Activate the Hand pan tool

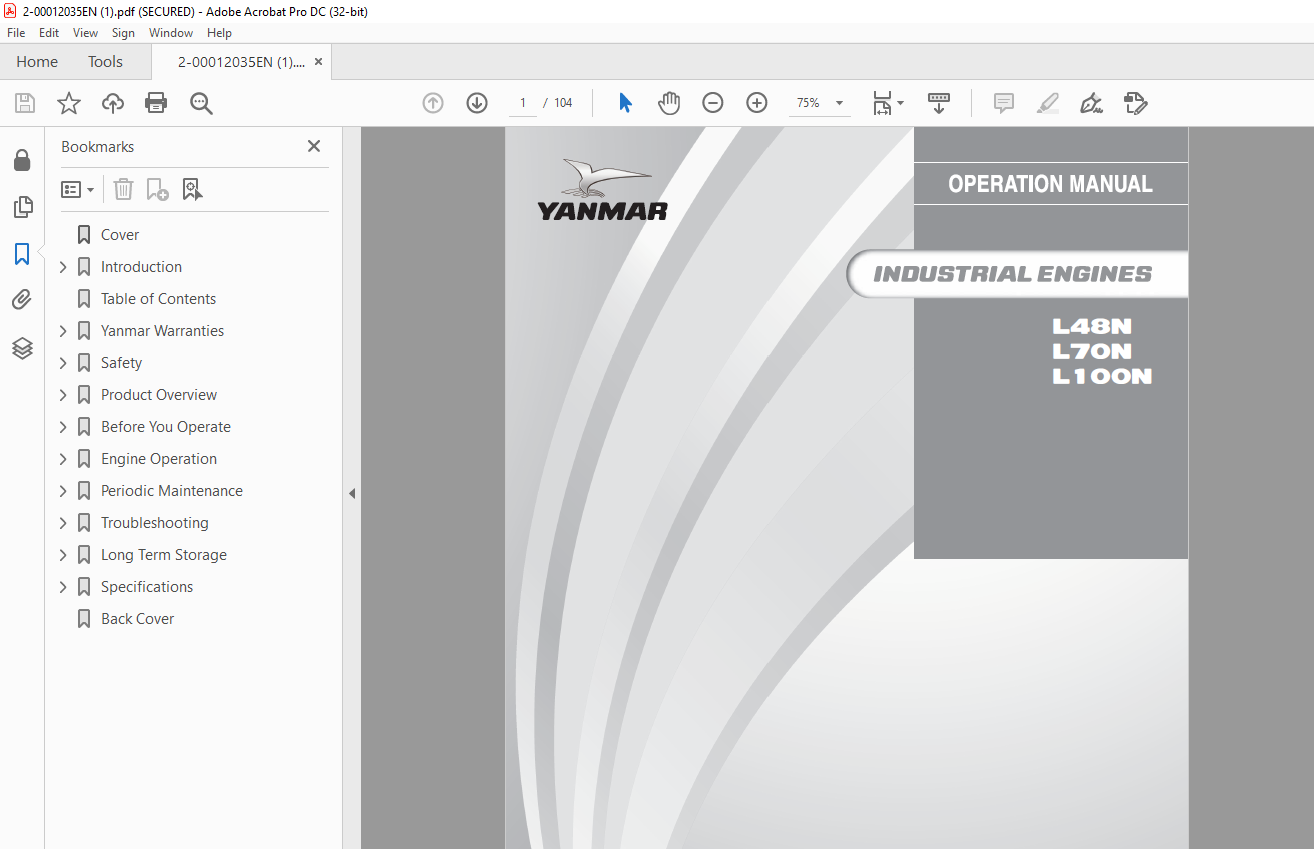668,103
